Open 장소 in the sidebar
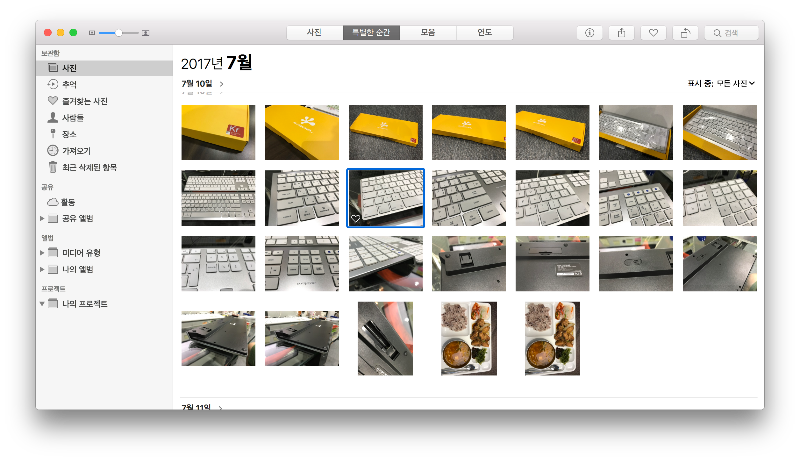This screenshot has width=800, height=460. coord(105,134)
